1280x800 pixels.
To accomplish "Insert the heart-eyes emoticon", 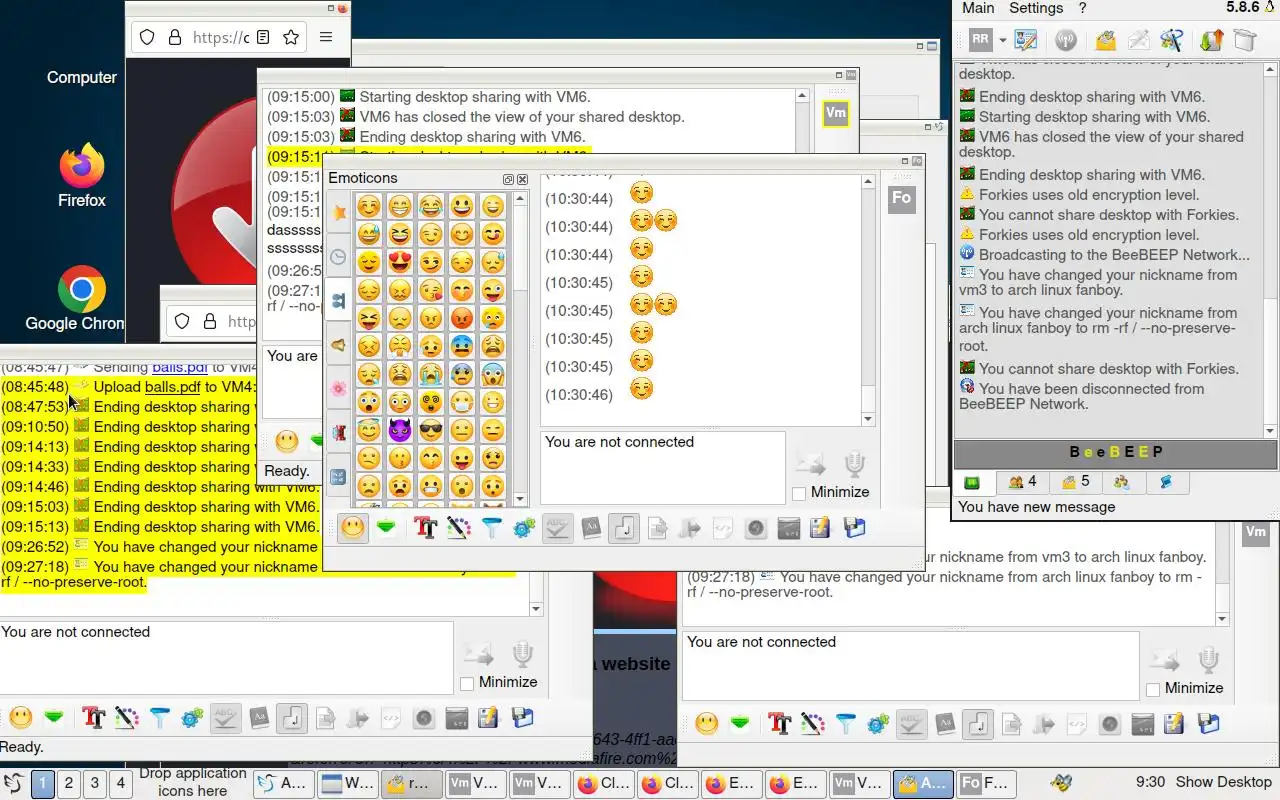I will [x=400, y=262].
